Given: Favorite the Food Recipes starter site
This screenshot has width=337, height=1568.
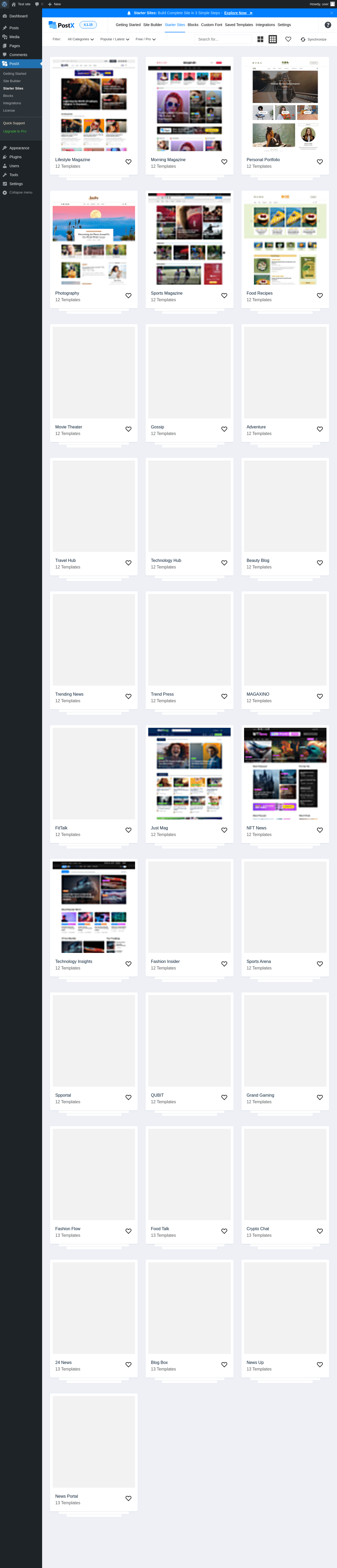Looking at the screenshot, I should pyautogui.click(x=320, y=295).
